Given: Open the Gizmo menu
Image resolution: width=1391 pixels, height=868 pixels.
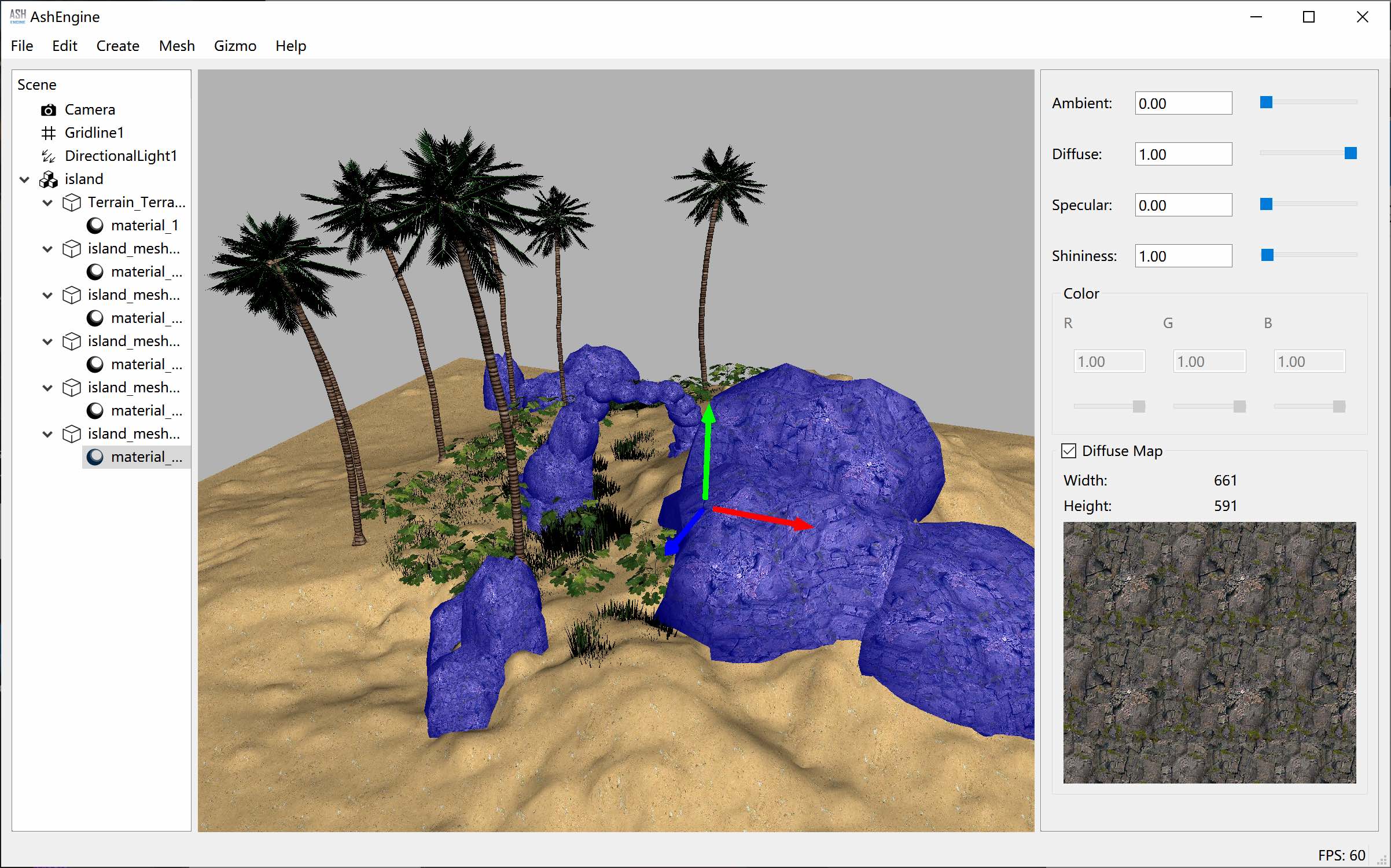Looking at the screenshot, I should coord(235,46).
